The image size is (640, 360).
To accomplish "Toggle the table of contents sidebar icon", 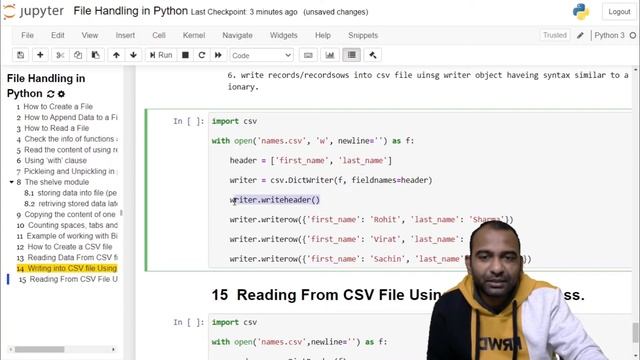I will click(x=352, y=55).
